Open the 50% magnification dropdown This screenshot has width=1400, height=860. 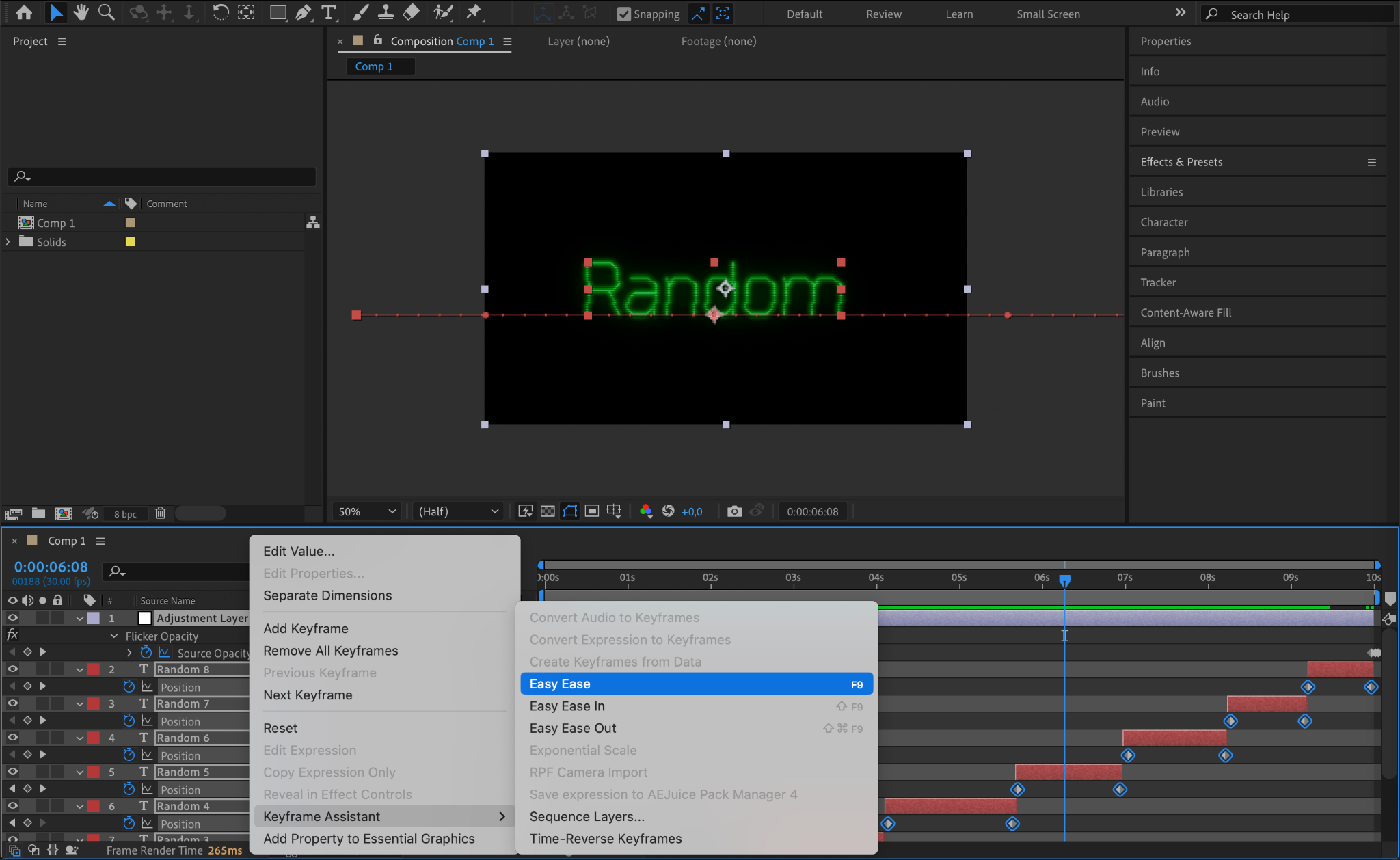point(366,511)
